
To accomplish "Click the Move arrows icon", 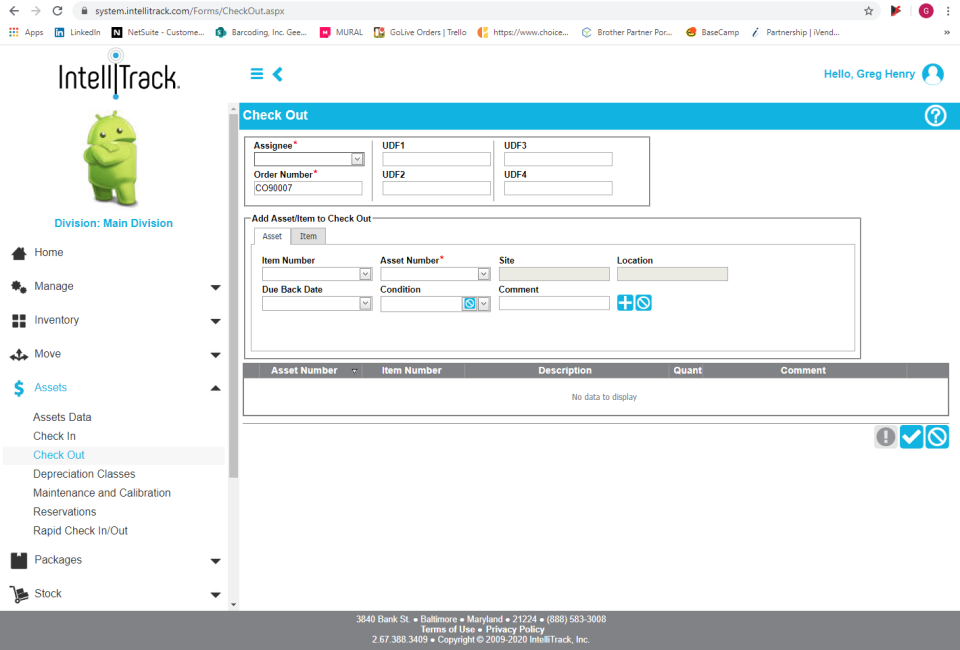I will [19, 354].
